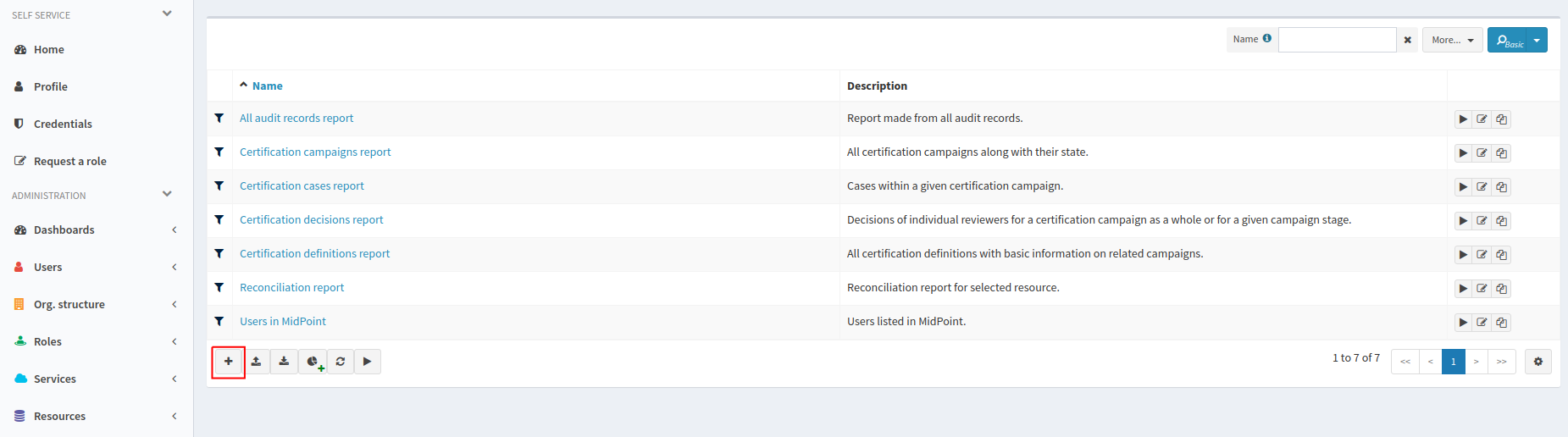Run the Certification campaigns report
The image size is (1568, 437).
click(1463, 153)
